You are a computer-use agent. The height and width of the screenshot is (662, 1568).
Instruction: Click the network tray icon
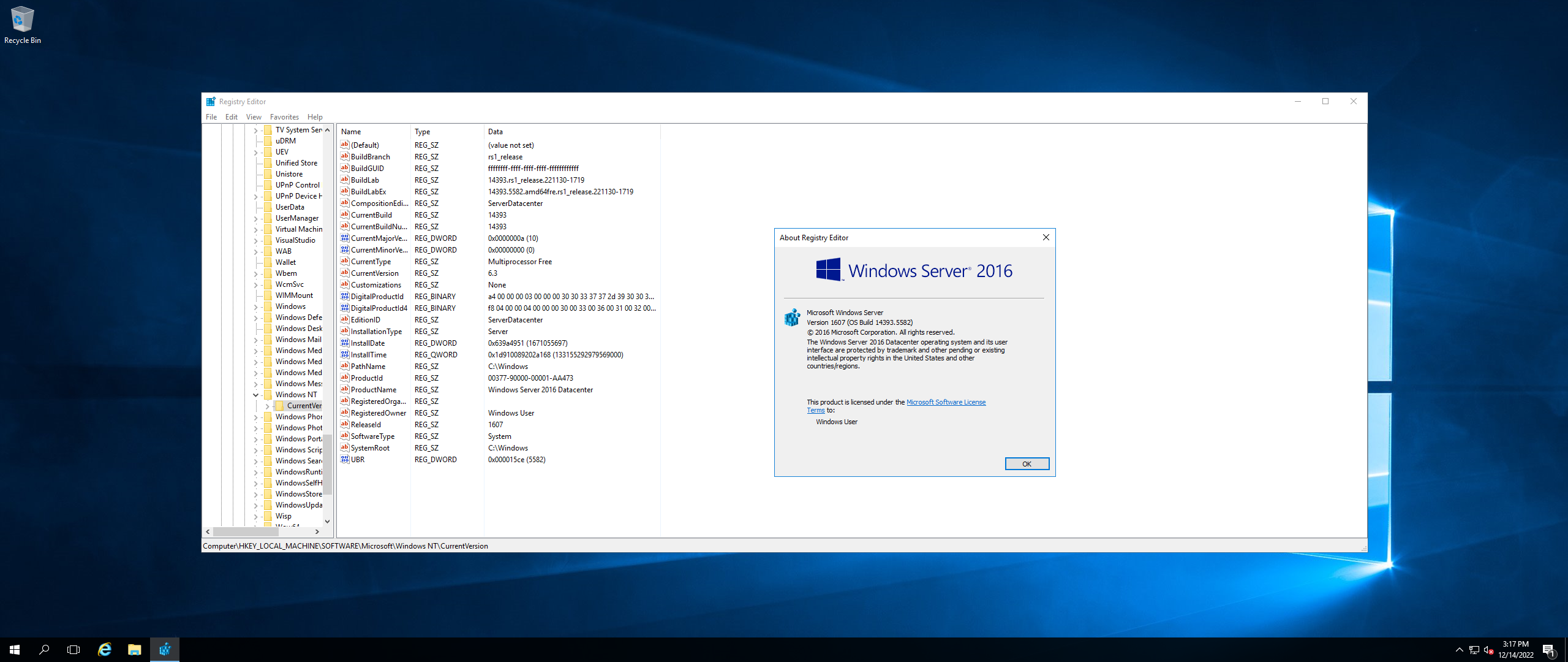(1474, 650)
